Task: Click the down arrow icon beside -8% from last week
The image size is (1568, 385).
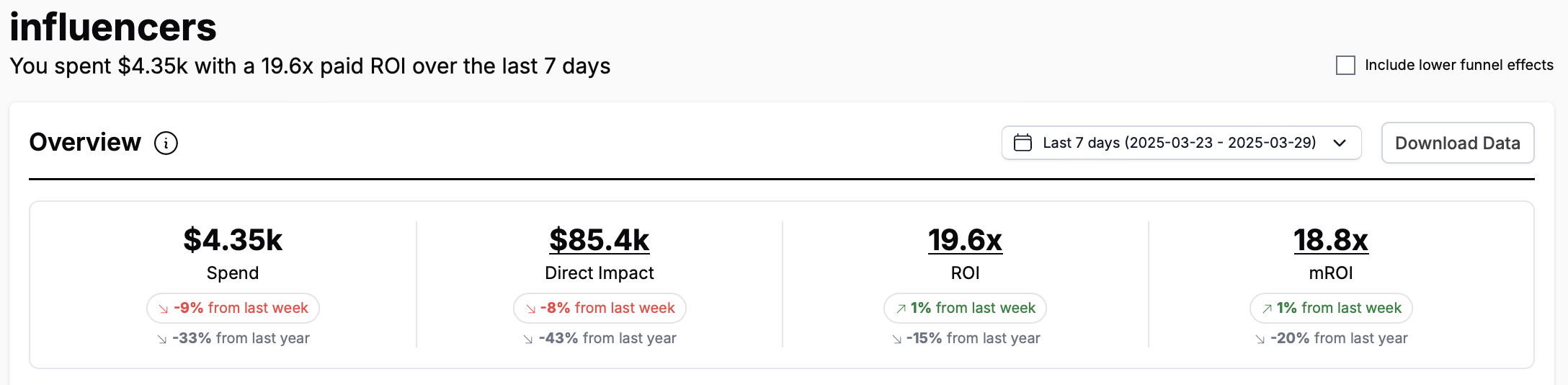Action: (530, 309)
